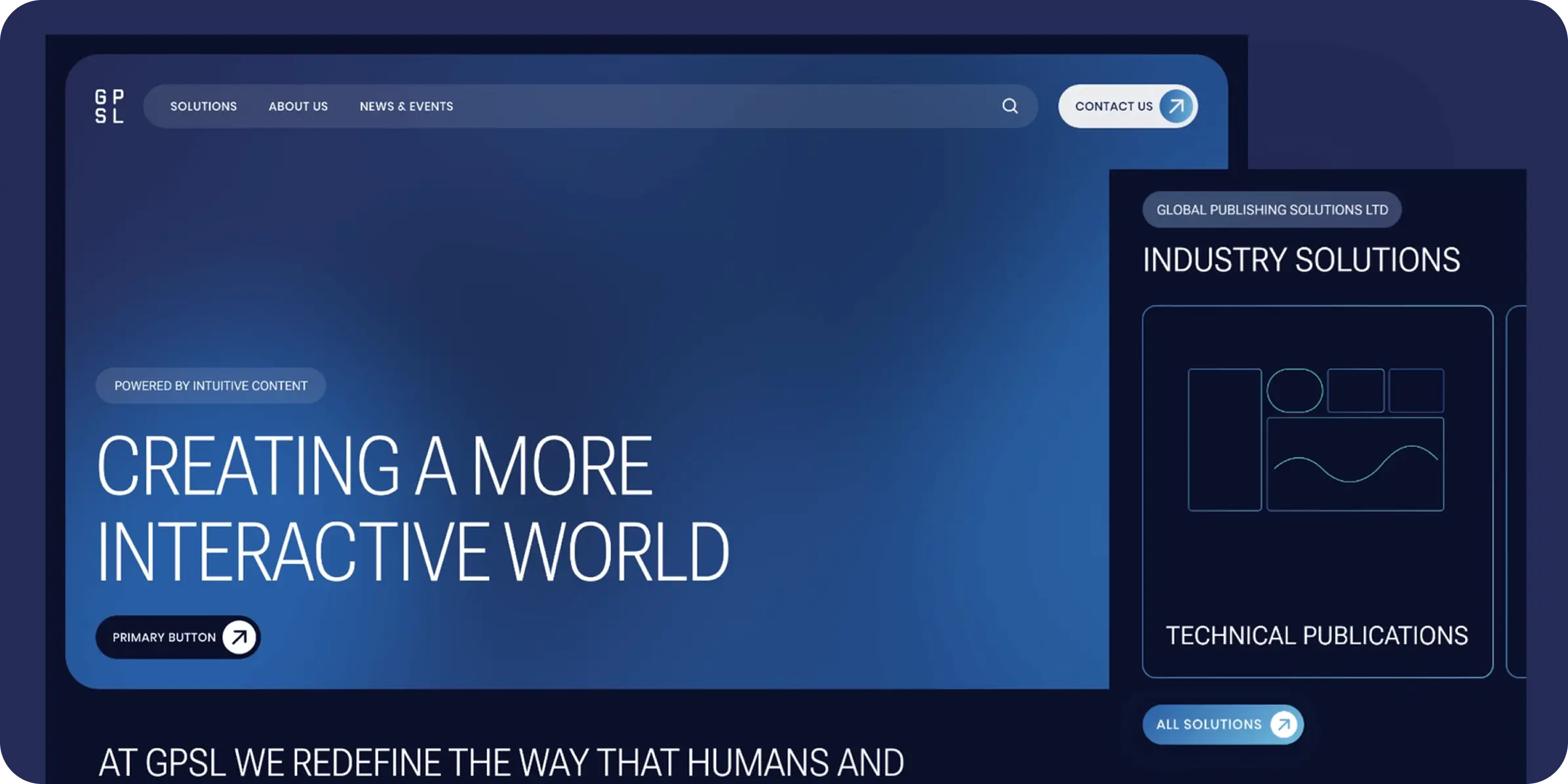Click the wave chart graphic in the illustration
Screen dimensions: 1568x784
[x=1355, y=464]
